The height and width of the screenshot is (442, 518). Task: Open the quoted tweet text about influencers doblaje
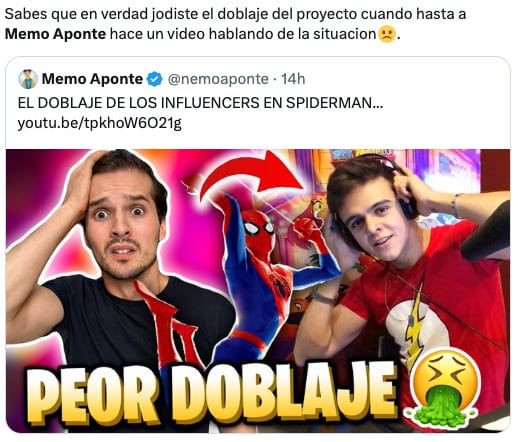(200, 103)
